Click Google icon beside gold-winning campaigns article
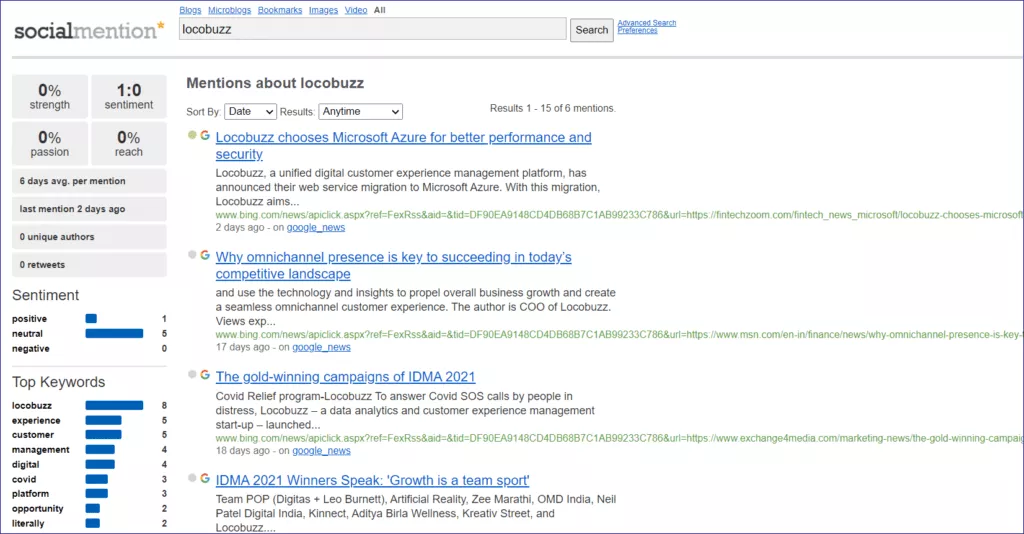Viewport: 1024px width, 534px height. tap(205, 375)
